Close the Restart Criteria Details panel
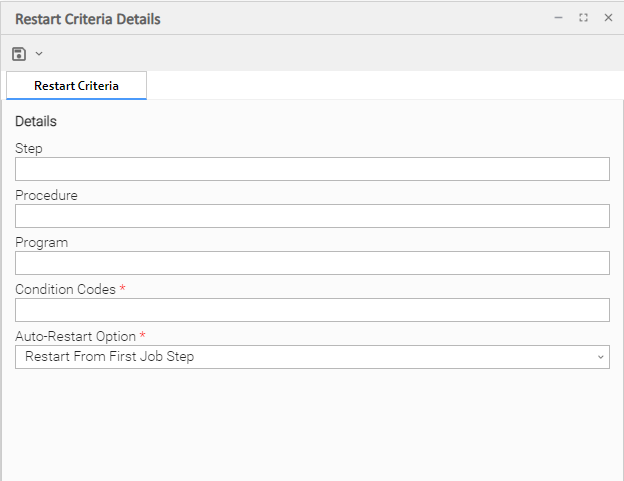 tap(608, 18)
